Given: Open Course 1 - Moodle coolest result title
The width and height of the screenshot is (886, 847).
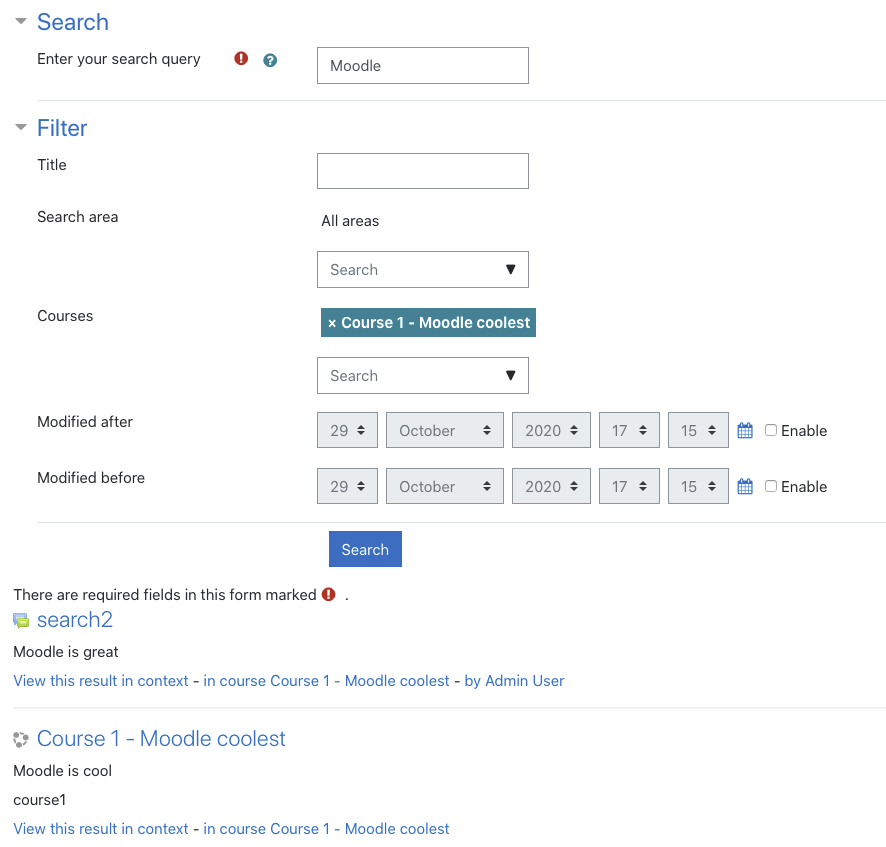Looking at the screenshot, I should [x=161, y=739].
